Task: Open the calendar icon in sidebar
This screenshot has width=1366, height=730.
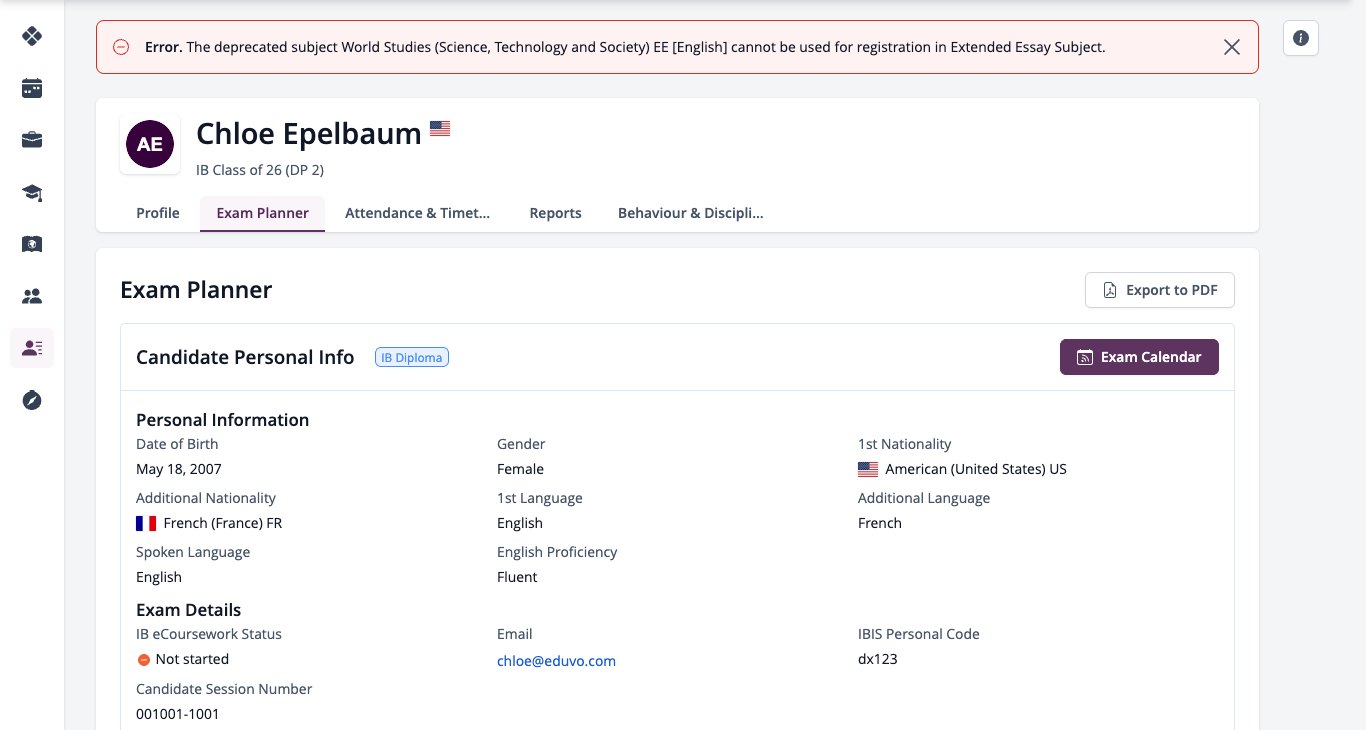Action: pos(32,88)
